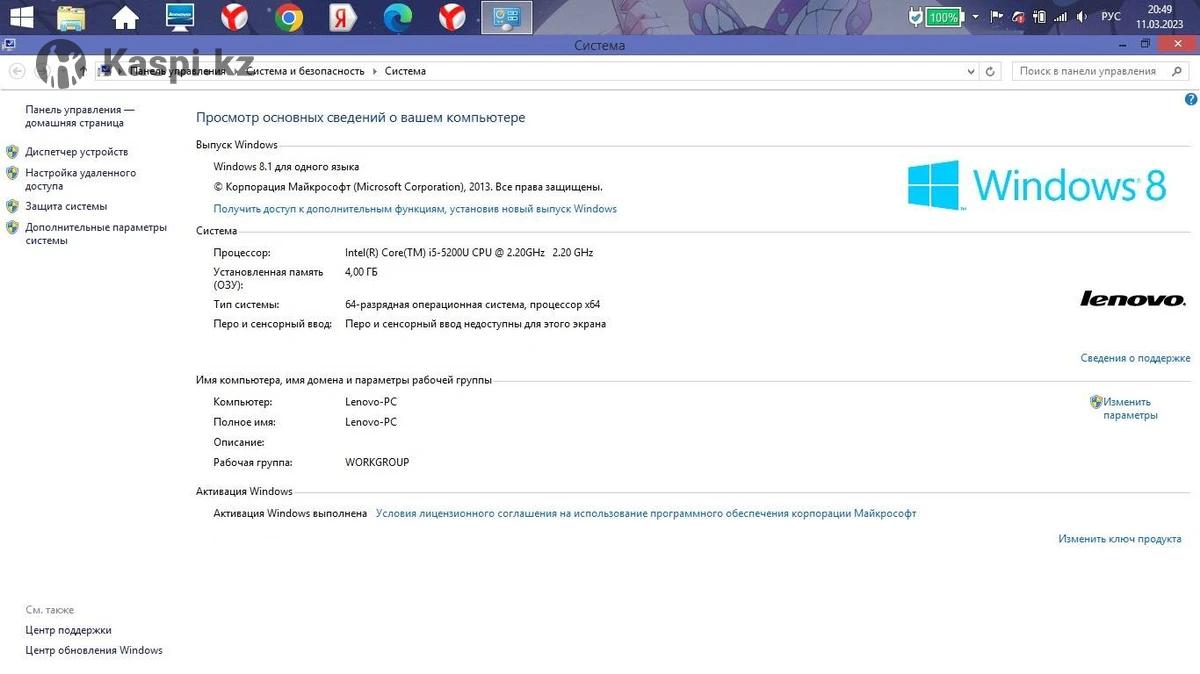The width and height of the screenshot is (1200, 674).
Task: Click the Lenovo power plug tray icon
Action: click(x=916, y=17)
